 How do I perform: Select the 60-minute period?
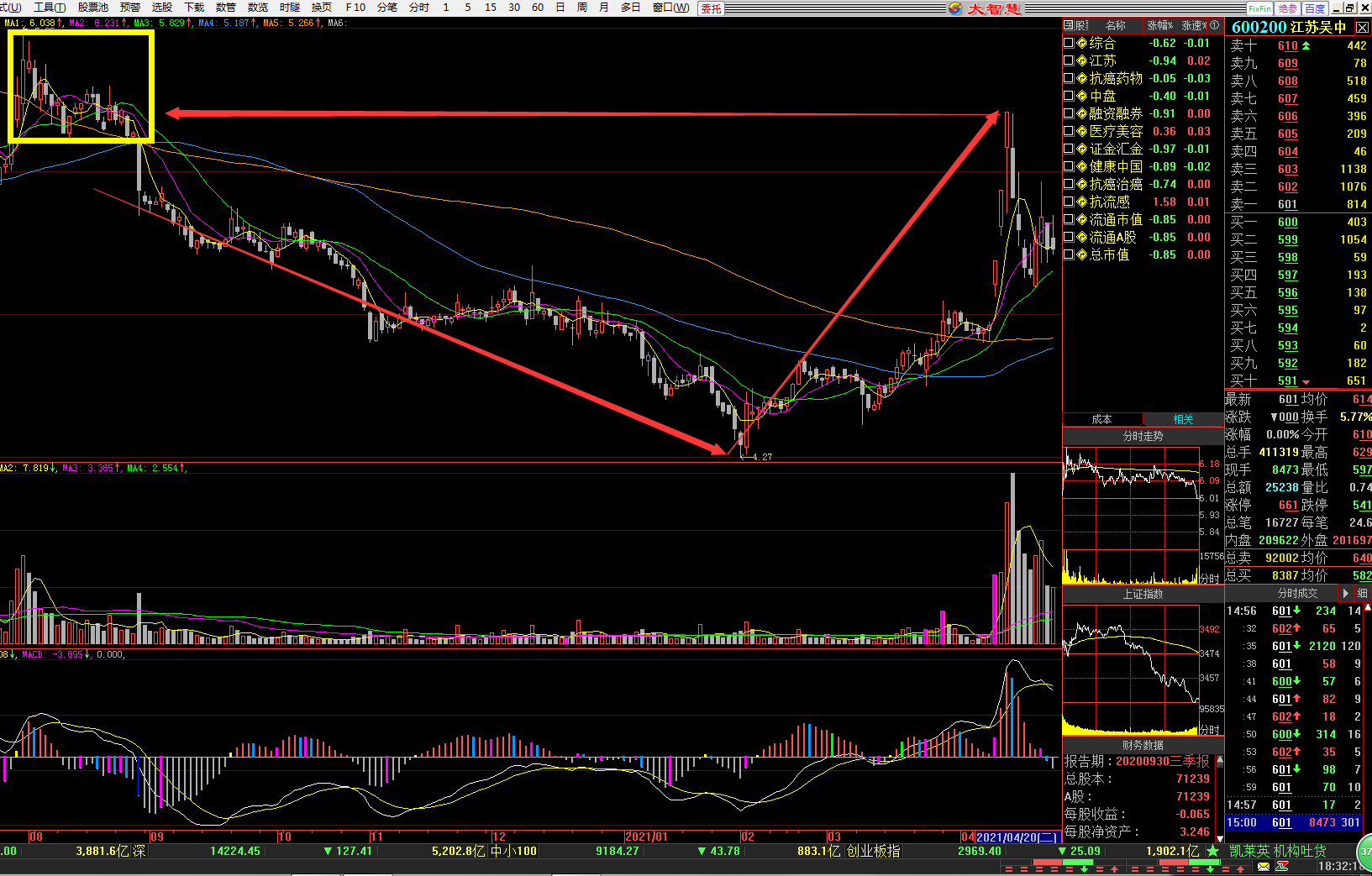[538, 8]
